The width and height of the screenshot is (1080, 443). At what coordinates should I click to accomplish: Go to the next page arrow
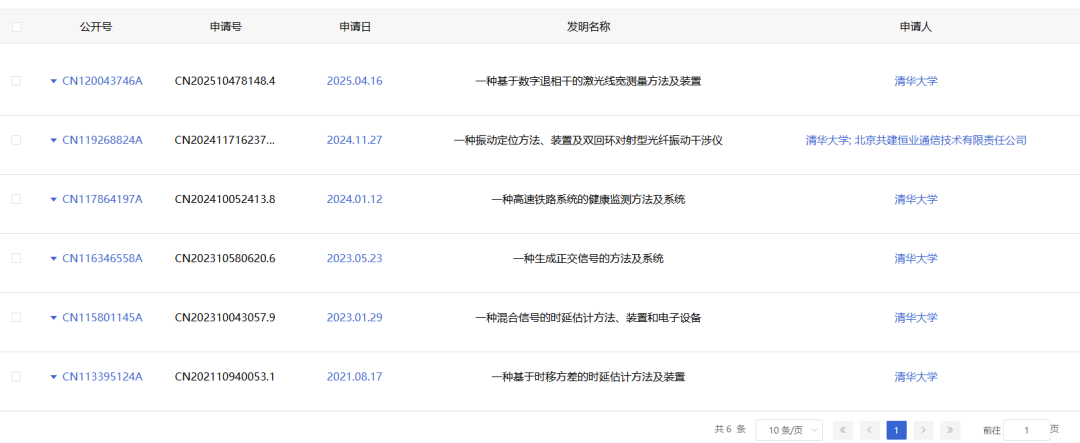923,430
